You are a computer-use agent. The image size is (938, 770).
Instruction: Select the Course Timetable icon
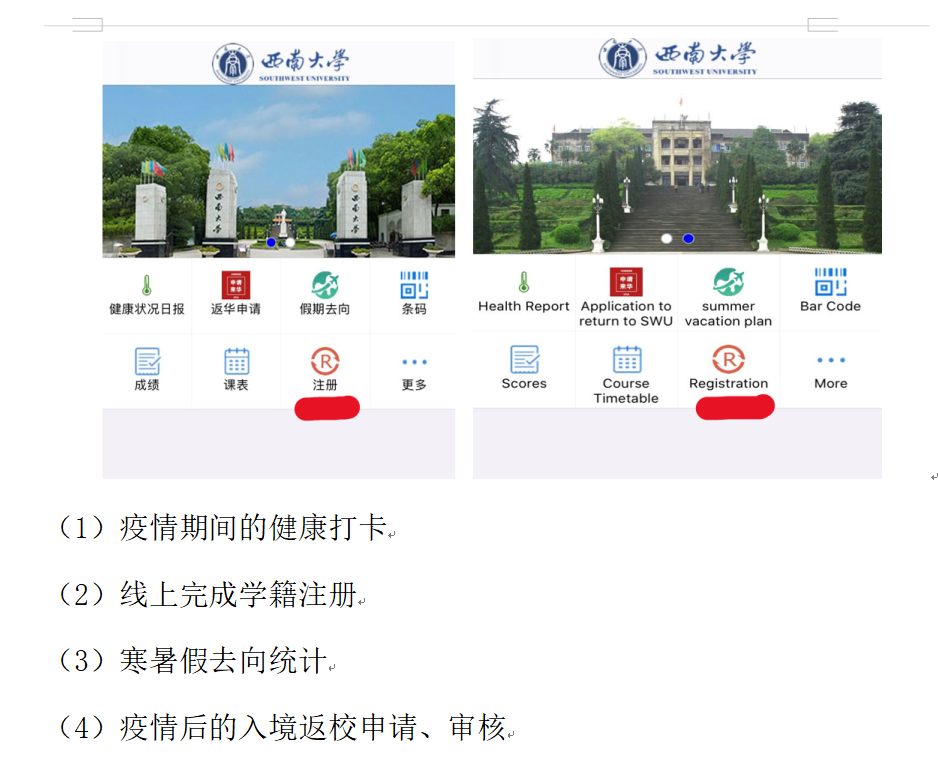pos(626,360)
